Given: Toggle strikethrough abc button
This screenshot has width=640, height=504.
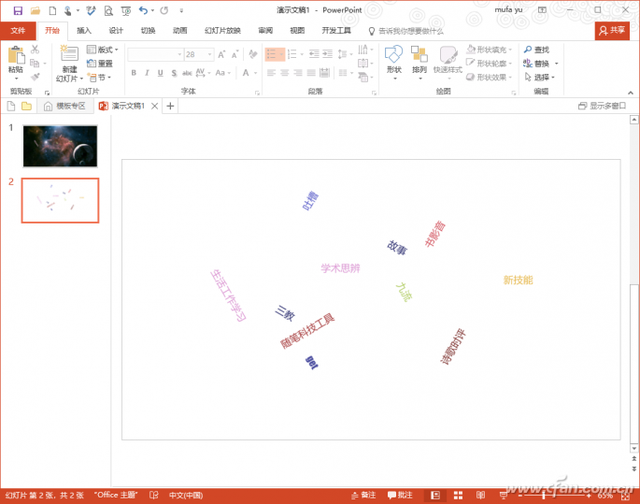Looking at the screenshot, I should pos(187,73).
